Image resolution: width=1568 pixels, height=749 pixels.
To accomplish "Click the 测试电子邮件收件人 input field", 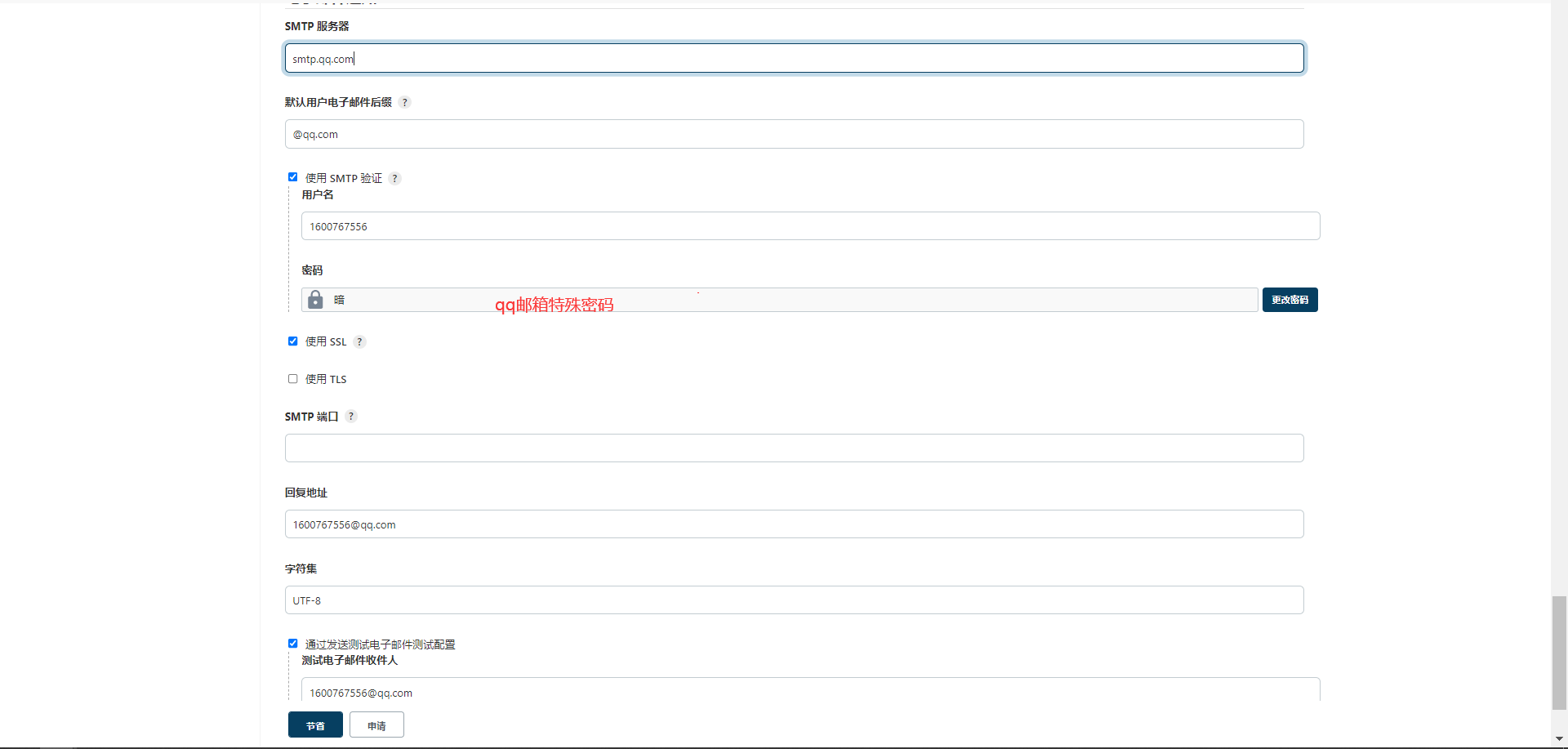I will point(810,689).
